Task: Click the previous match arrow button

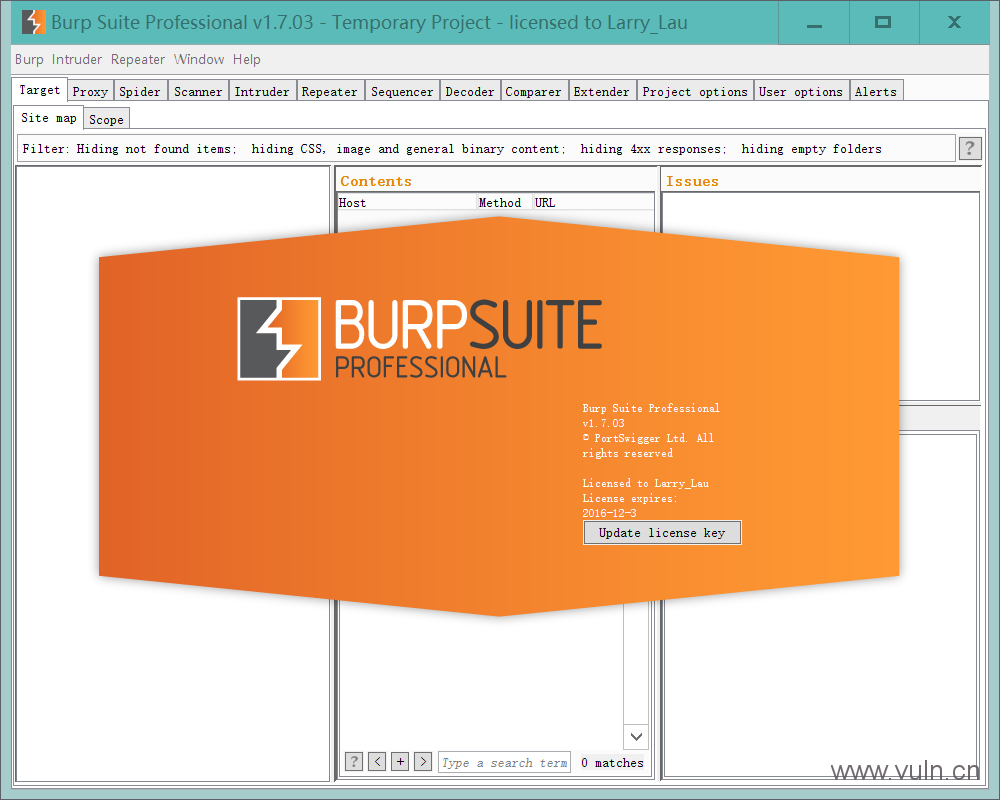Action: (x=377, y=762)
